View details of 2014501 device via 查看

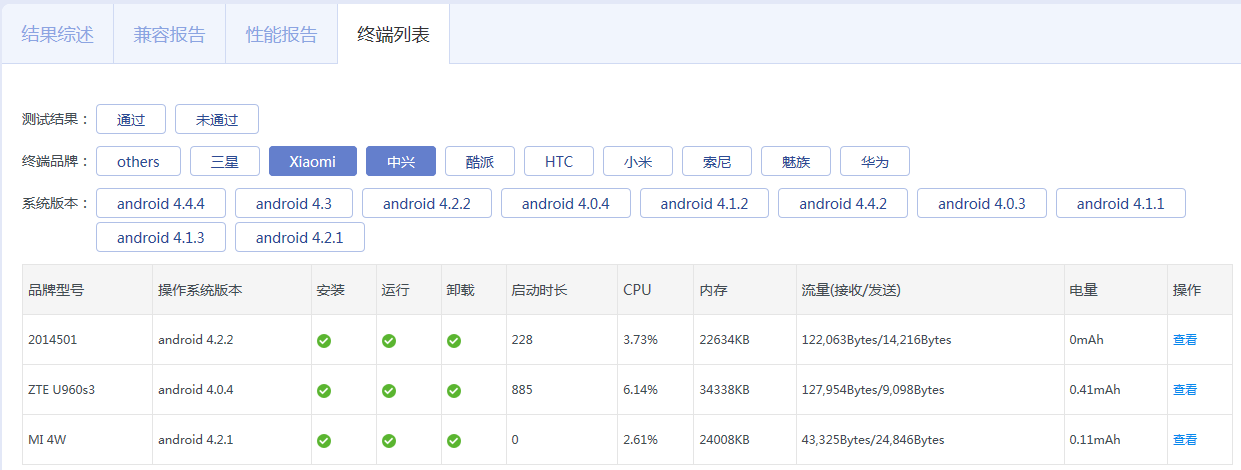(1185, 340)
